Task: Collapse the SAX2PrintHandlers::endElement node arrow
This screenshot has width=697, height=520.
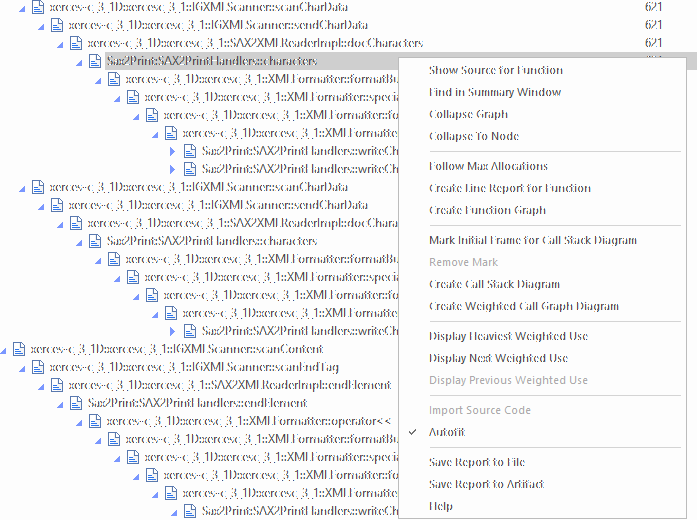Action: 62,403
